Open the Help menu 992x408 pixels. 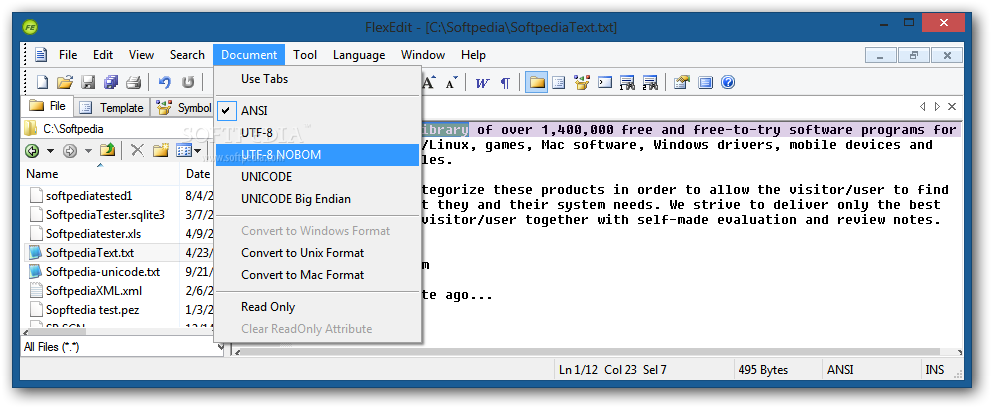pos(473,55)
